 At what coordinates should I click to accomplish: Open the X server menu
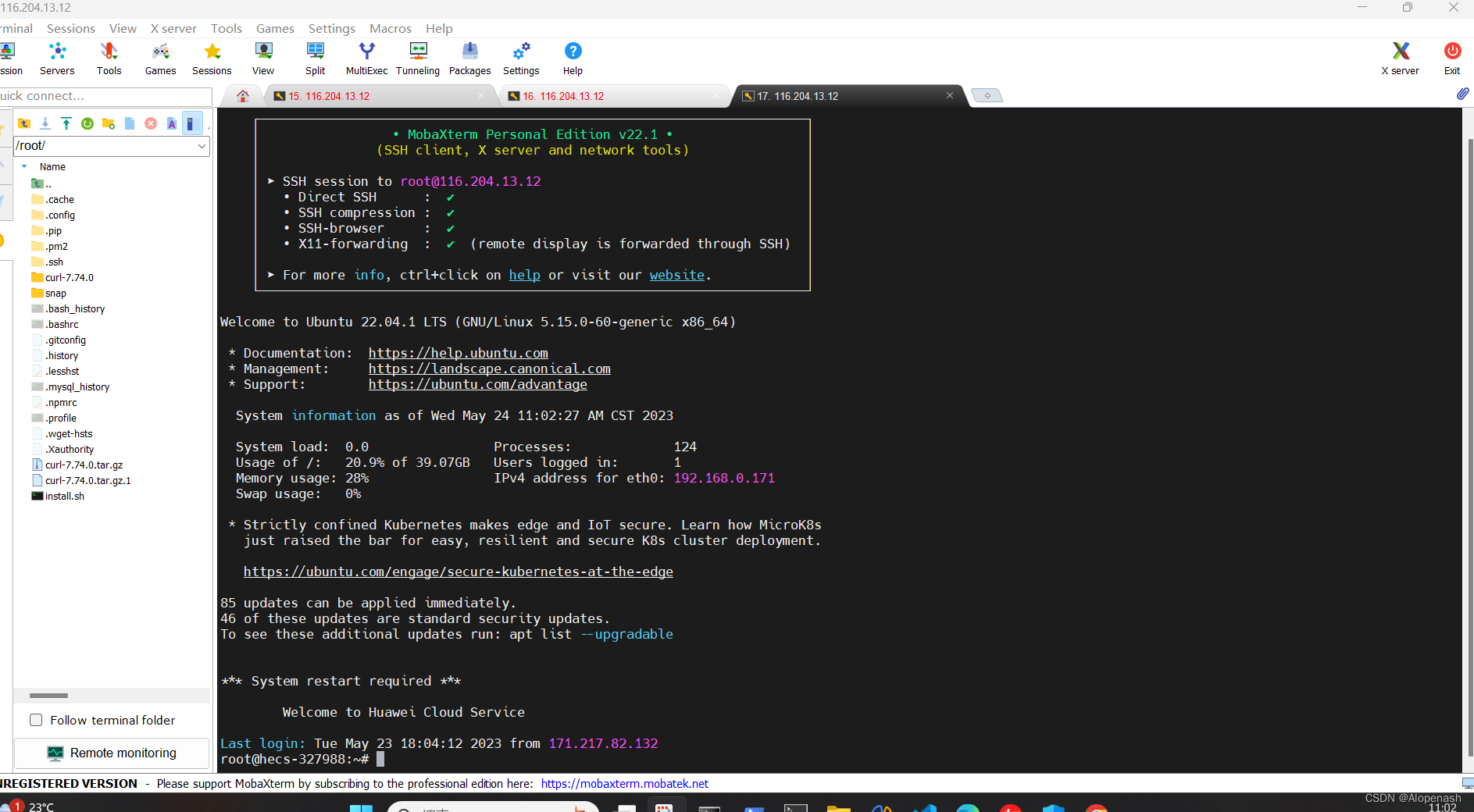173,28
